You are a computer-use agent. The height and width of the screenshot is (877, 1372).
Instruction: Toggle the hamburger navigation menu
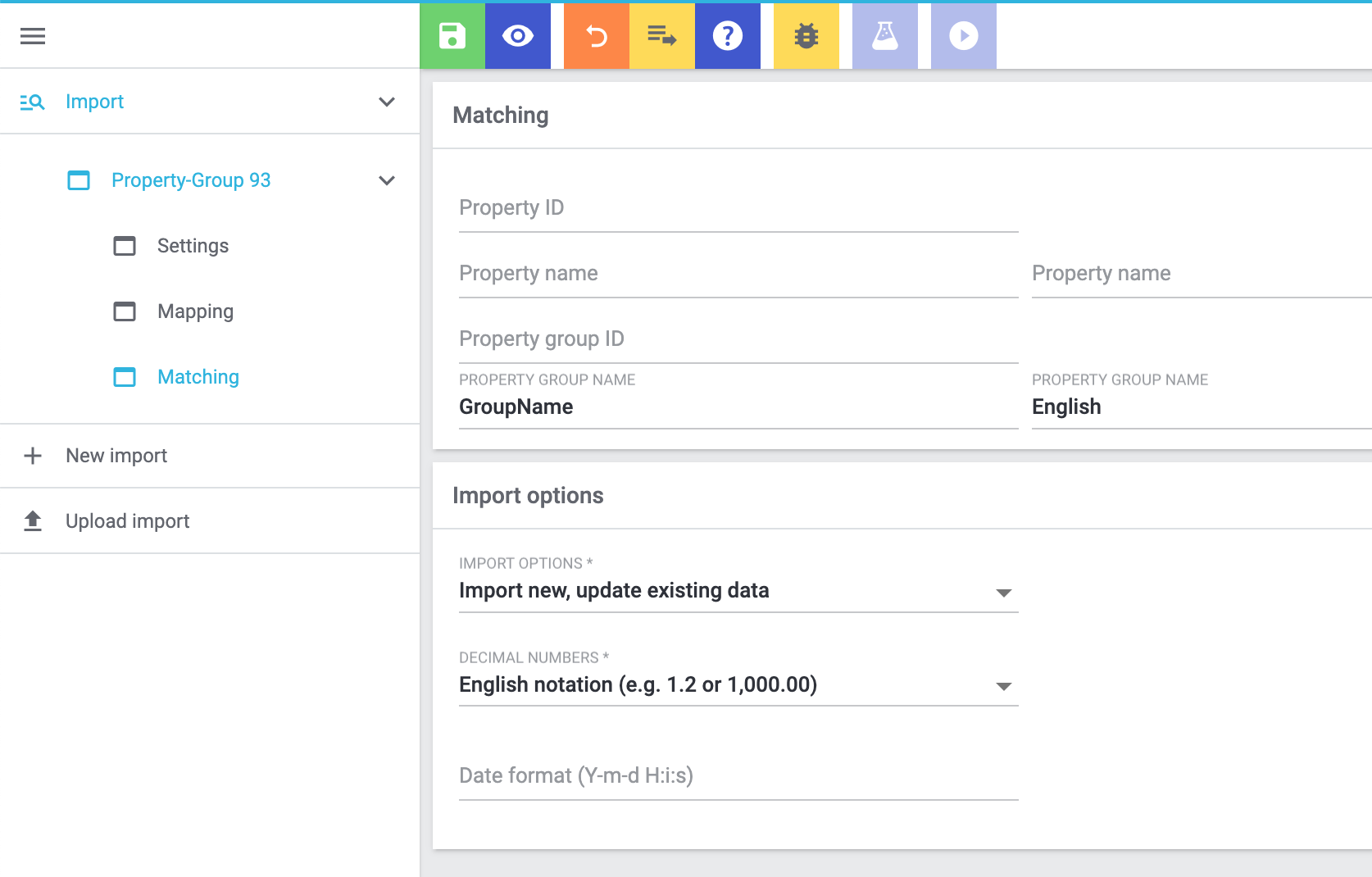[x=33, y=36]
